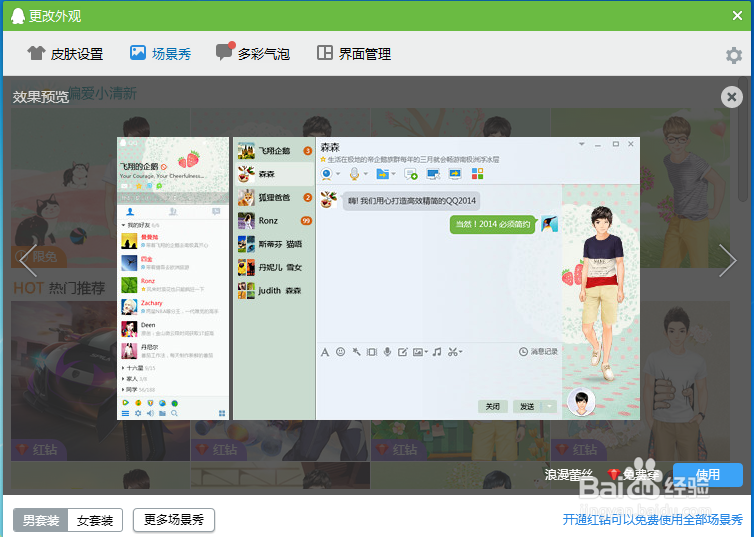754x537 pixels.
Task: Click the 发送 send button
Action: (x=527, y=406)
